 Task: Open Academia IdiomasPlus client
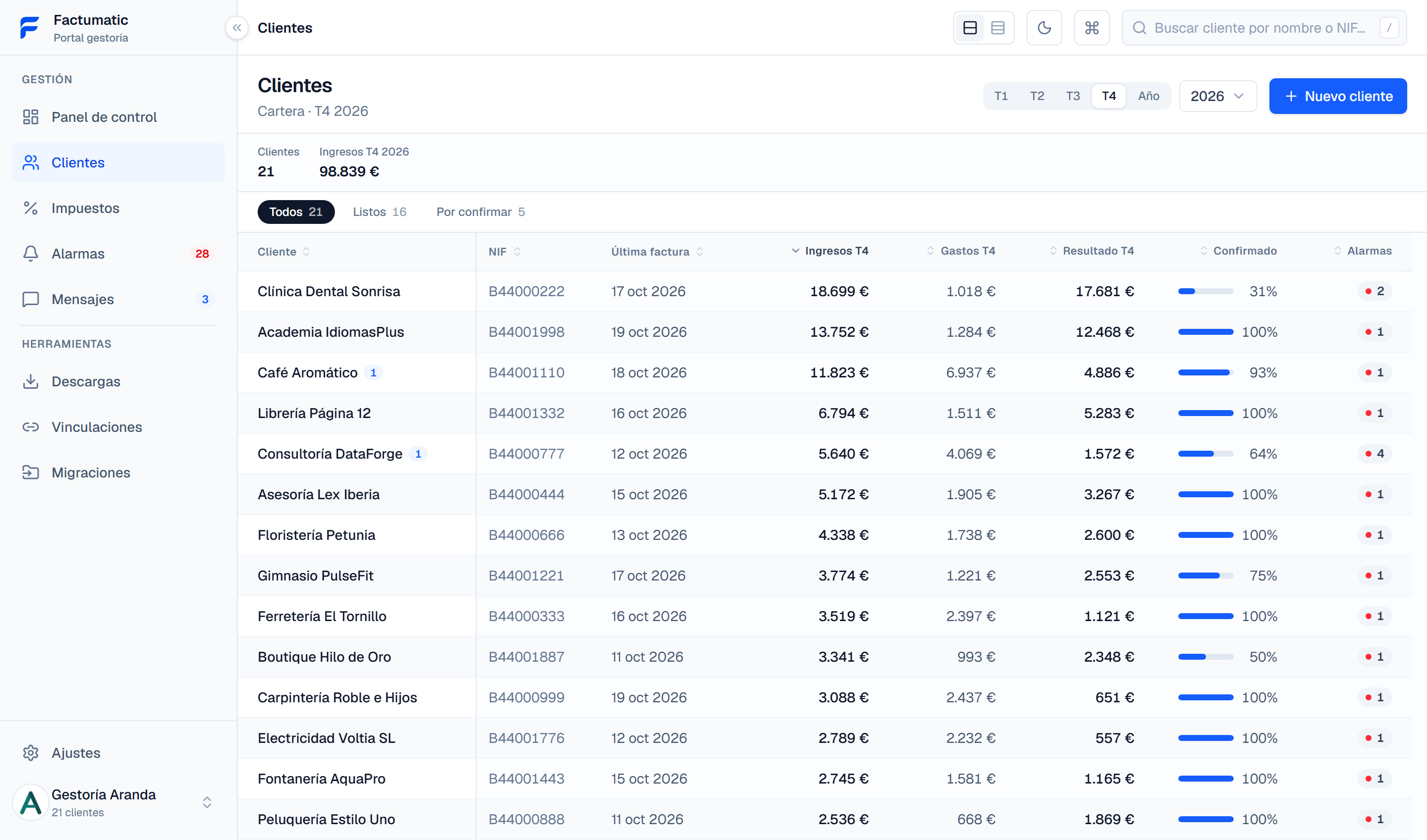pos(330,332)
